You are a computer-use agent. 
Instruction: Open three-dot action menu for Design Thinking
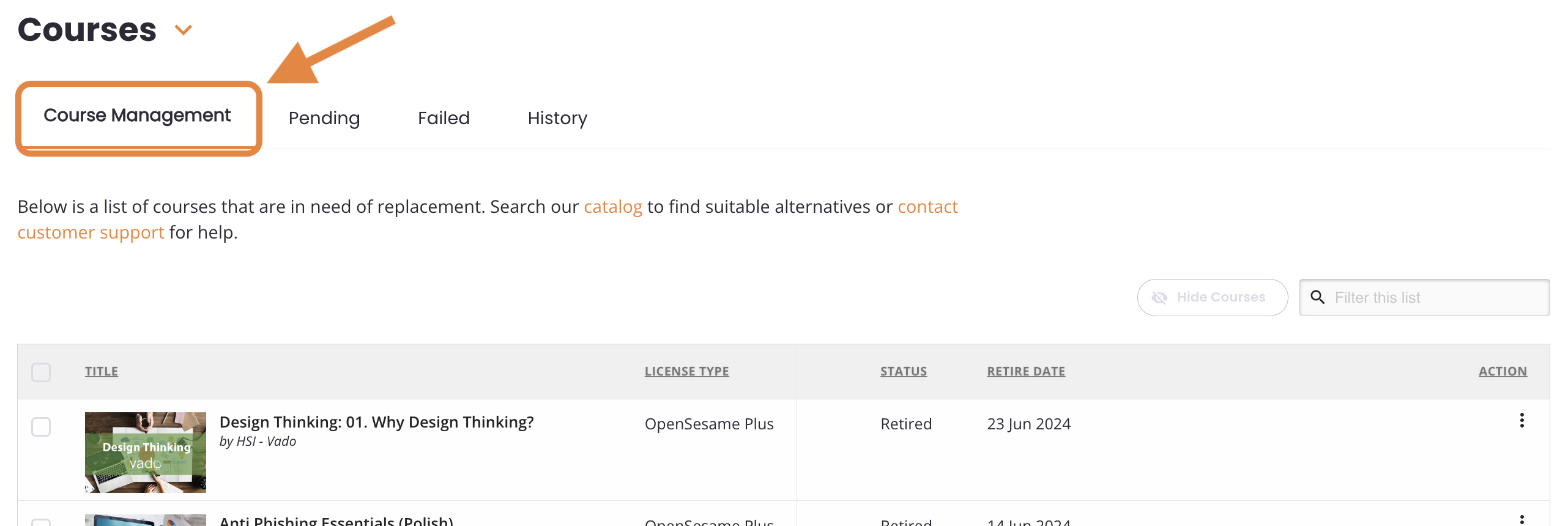coord(1522,420)
